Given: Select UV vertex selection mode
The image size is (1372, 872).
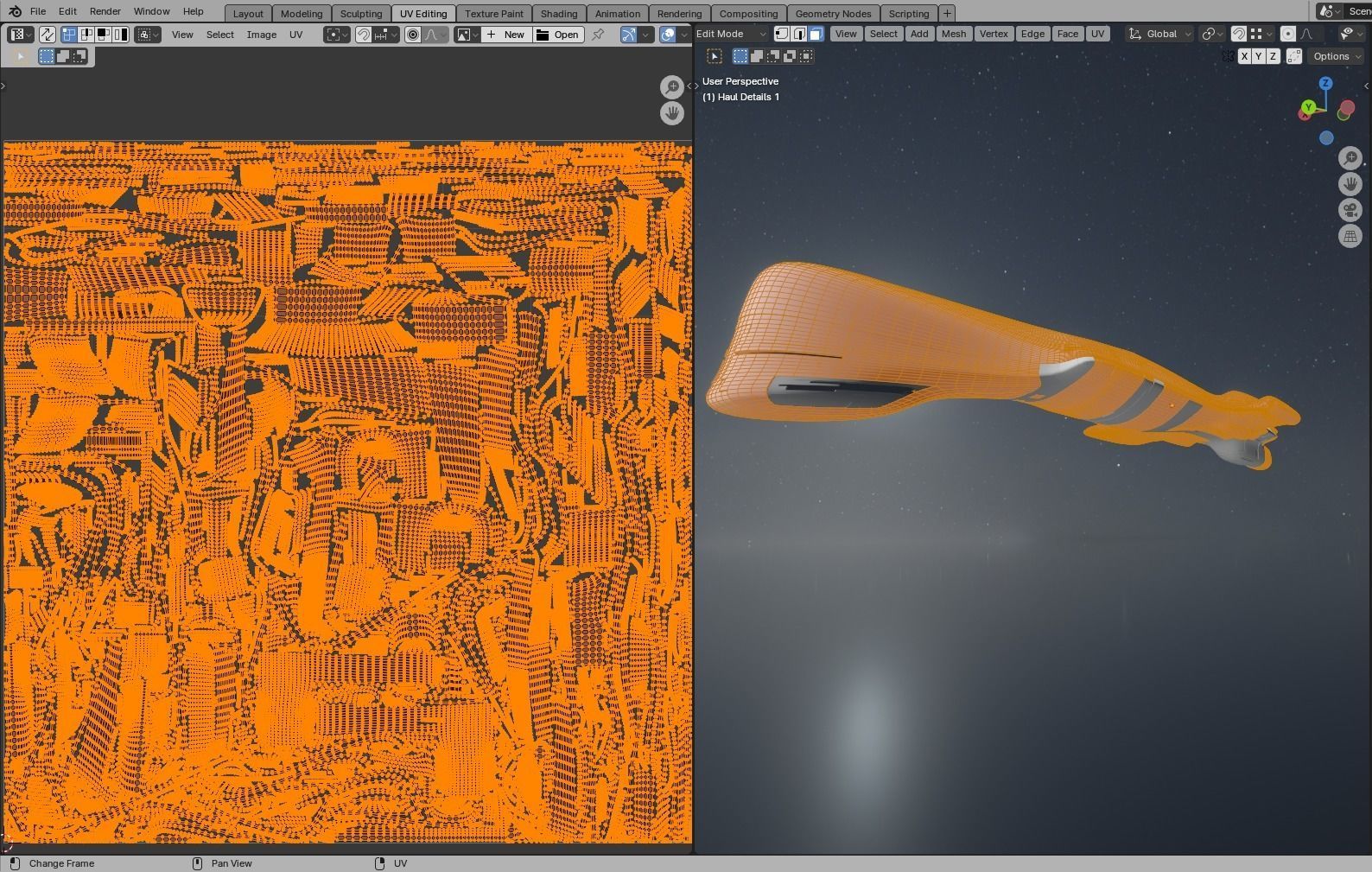Looking at the screenshot, I should (x=69, y=35).
